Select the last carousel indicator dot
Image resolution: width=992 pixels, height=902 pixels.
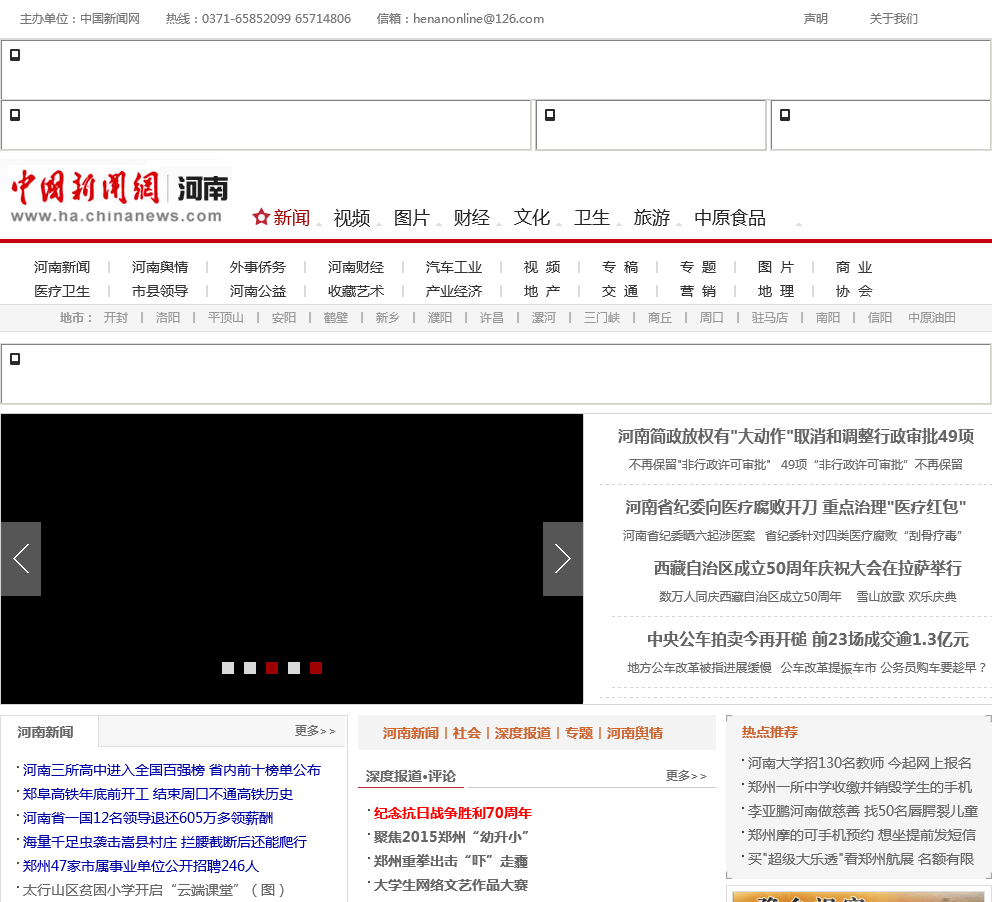(316, 668)
